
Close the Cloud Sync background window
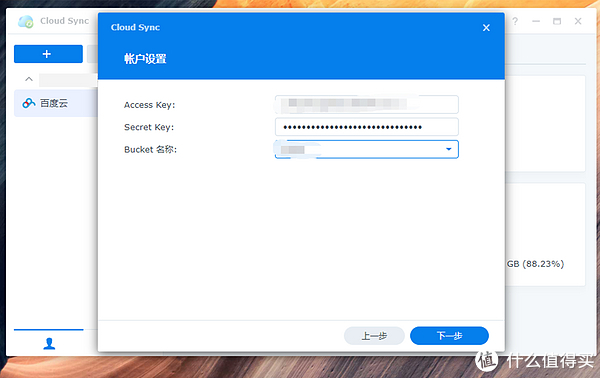578,21
